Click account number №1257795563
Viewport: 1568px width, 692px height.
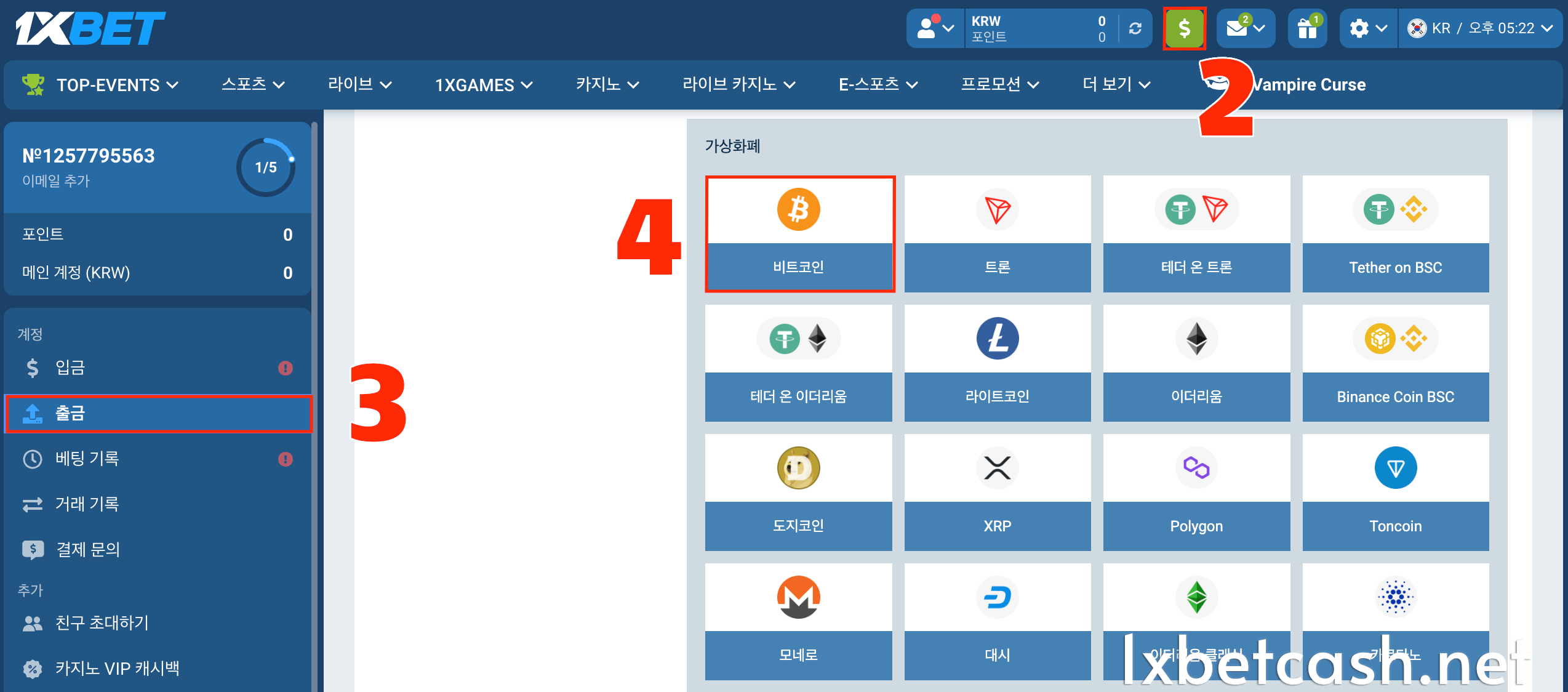click(88, 156)
